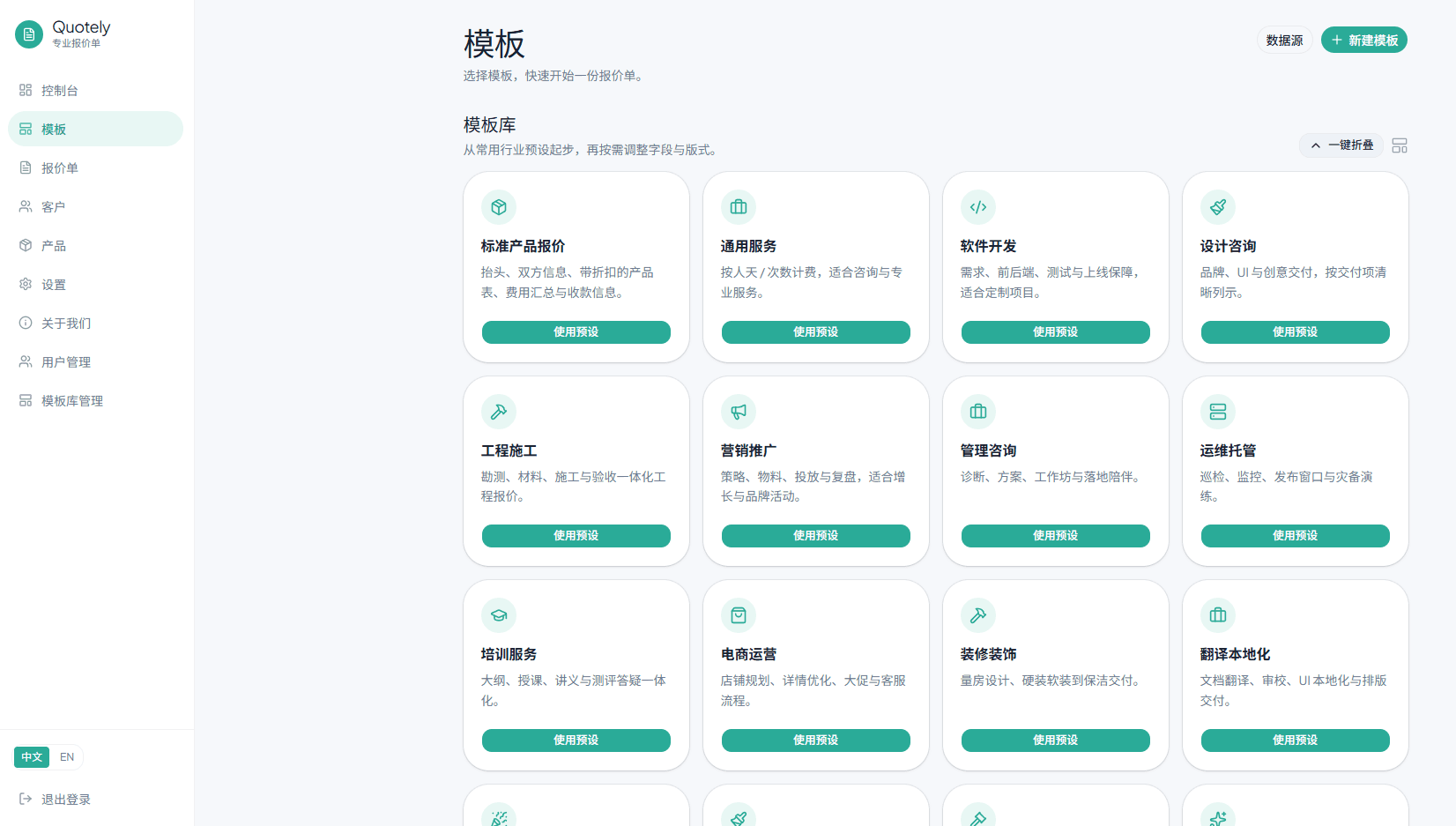Viewport: 1456px width, 826px height.
Task: Use preset for 通用服务
Action: click(x=816, y=332)
